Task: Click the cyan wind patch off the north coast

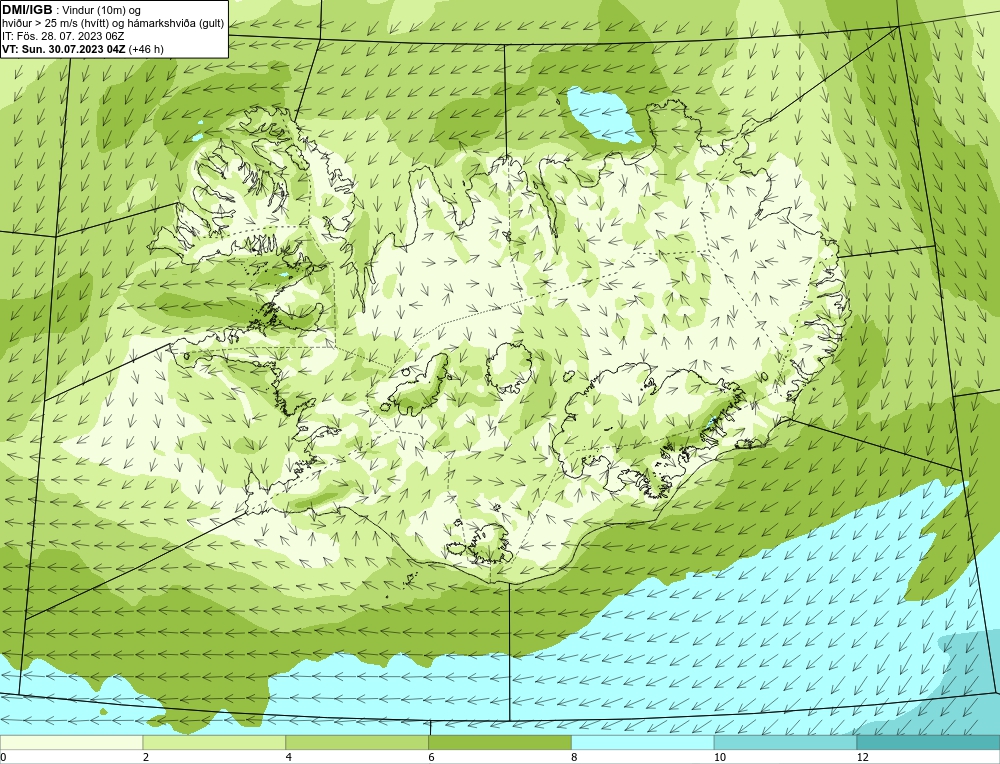Action: coord(603,115)
